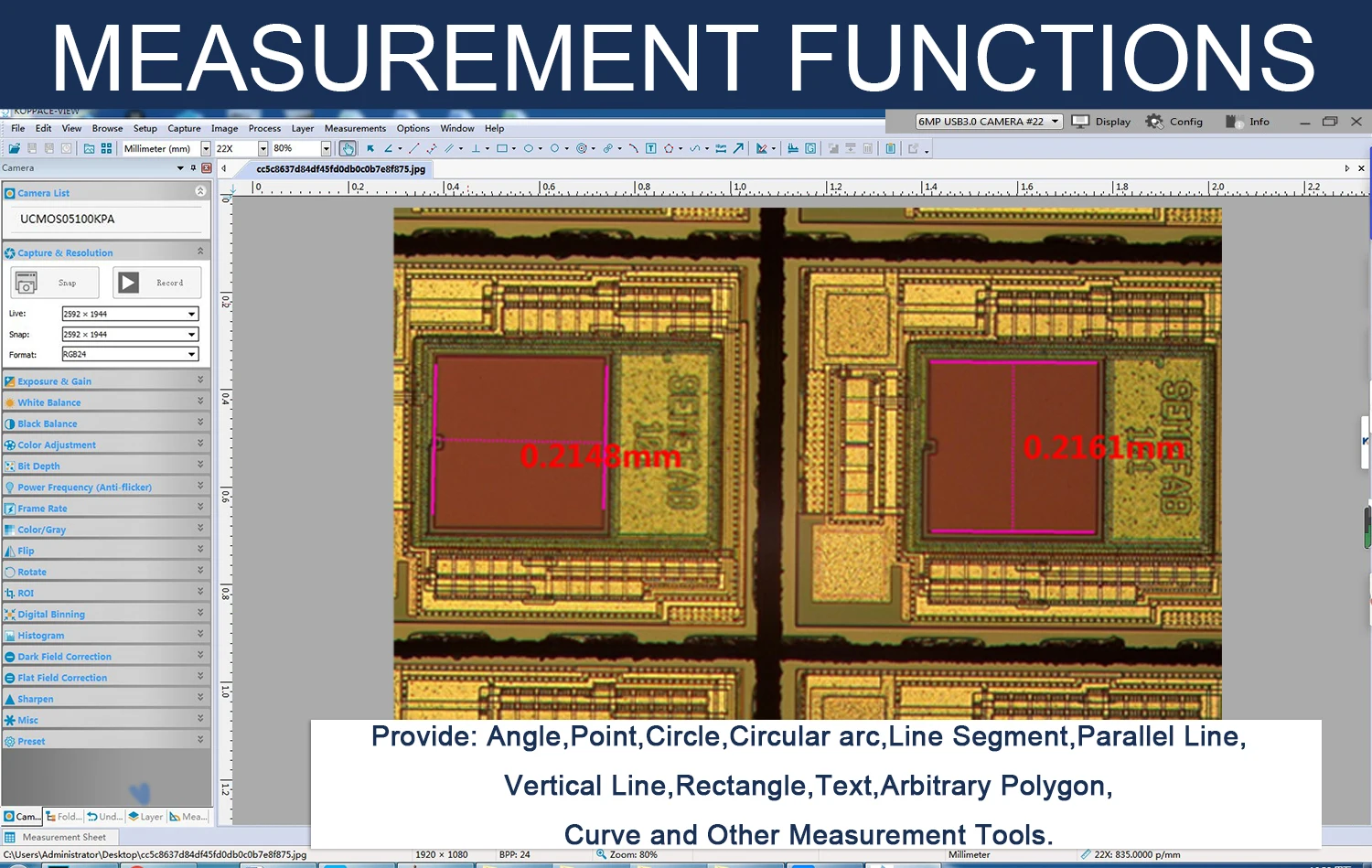Expand the Exposure & Gain section
The image size is (1372, 868).
coord(106,380)
